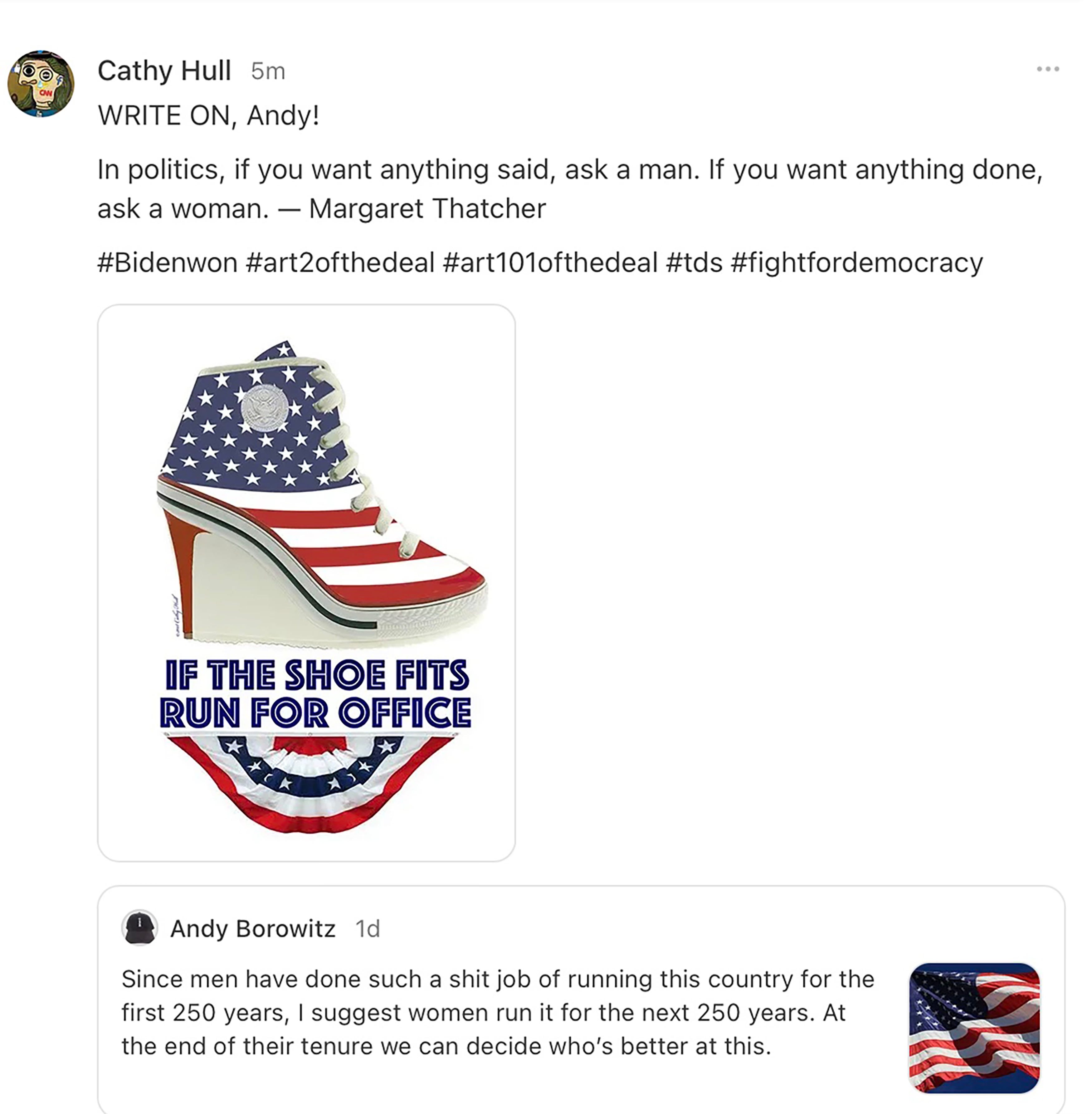Screen dimensions: 1092x1114
Task: Click the WRITE ON, Andy! line
Action: coord(209,116)
